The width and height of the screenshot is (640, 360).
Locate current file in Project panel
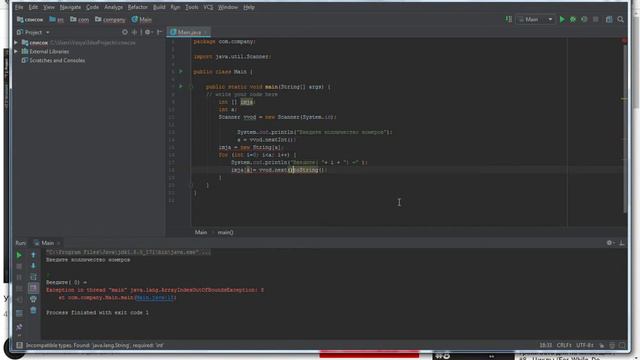pyautogui.click(x=125, y=32)
